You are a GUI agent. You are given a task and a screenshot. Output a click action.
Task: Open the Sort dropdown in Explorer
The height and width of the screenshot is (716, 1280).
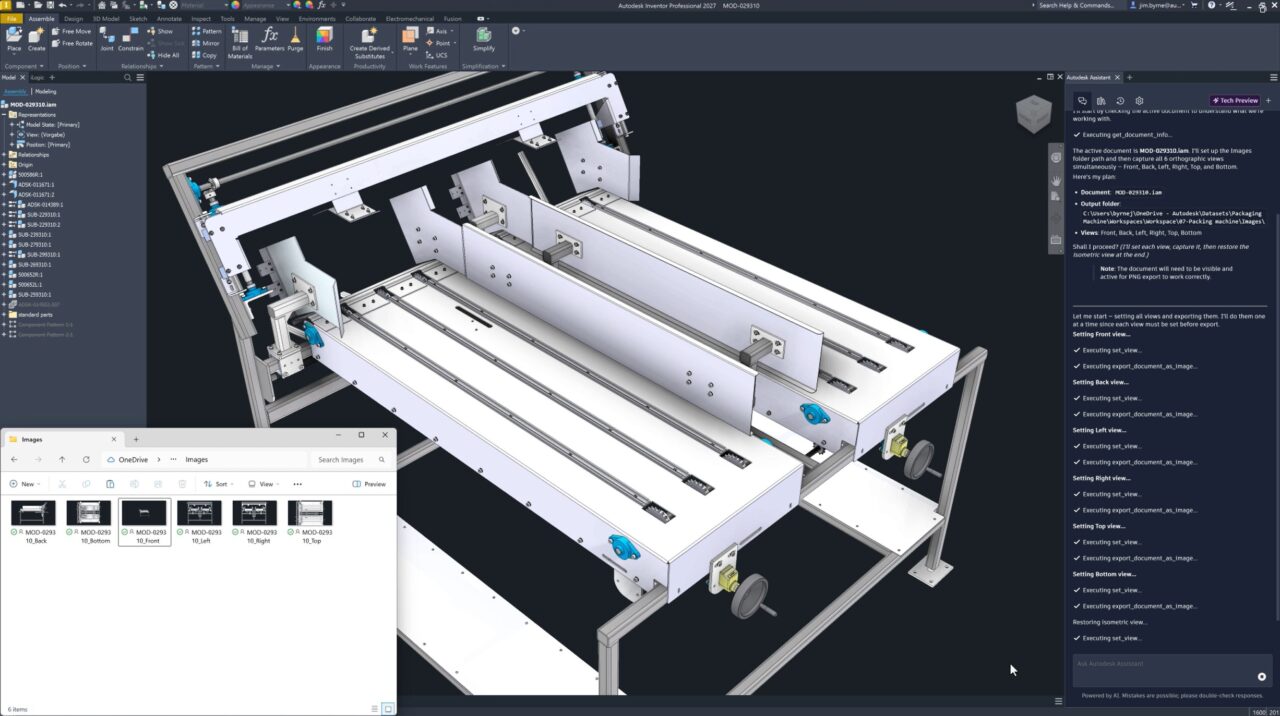[218, 483]
